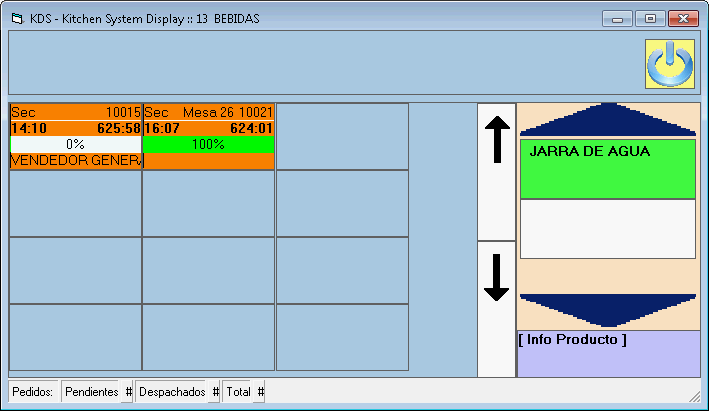Click the 16:07 time row of order 10021
Image resolution: width=709 pixels, height=411 pixels.
coord(209,128)
